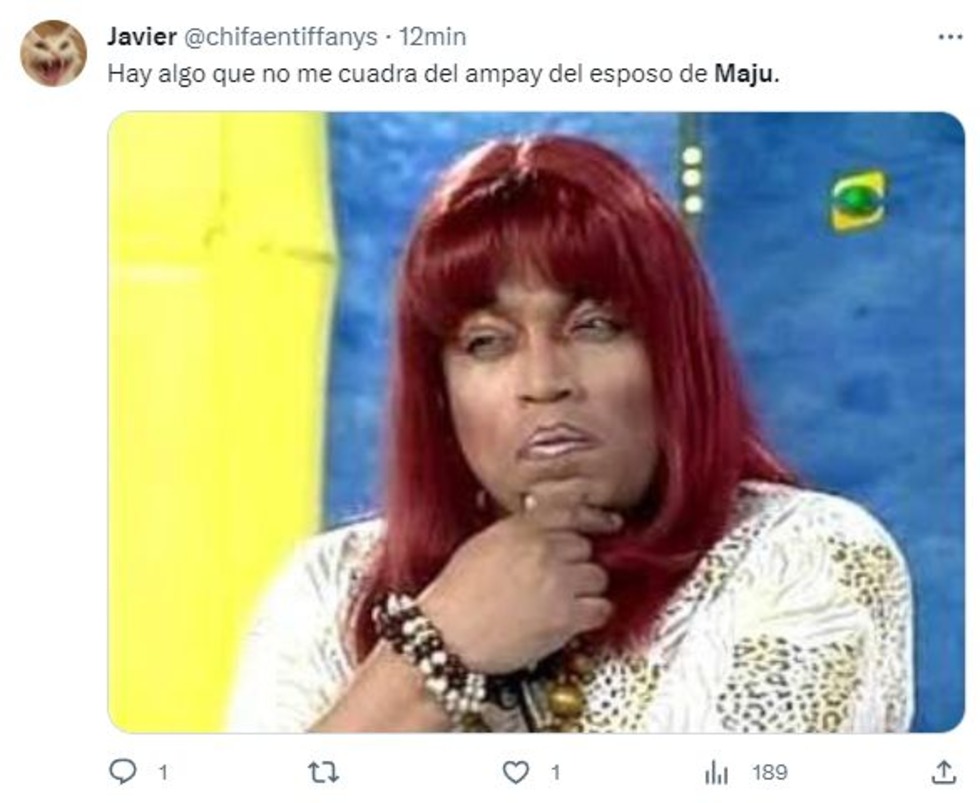Viewport: 980px width, 803px height.
Task: Click the like count 1
Action: click(555, 773)
